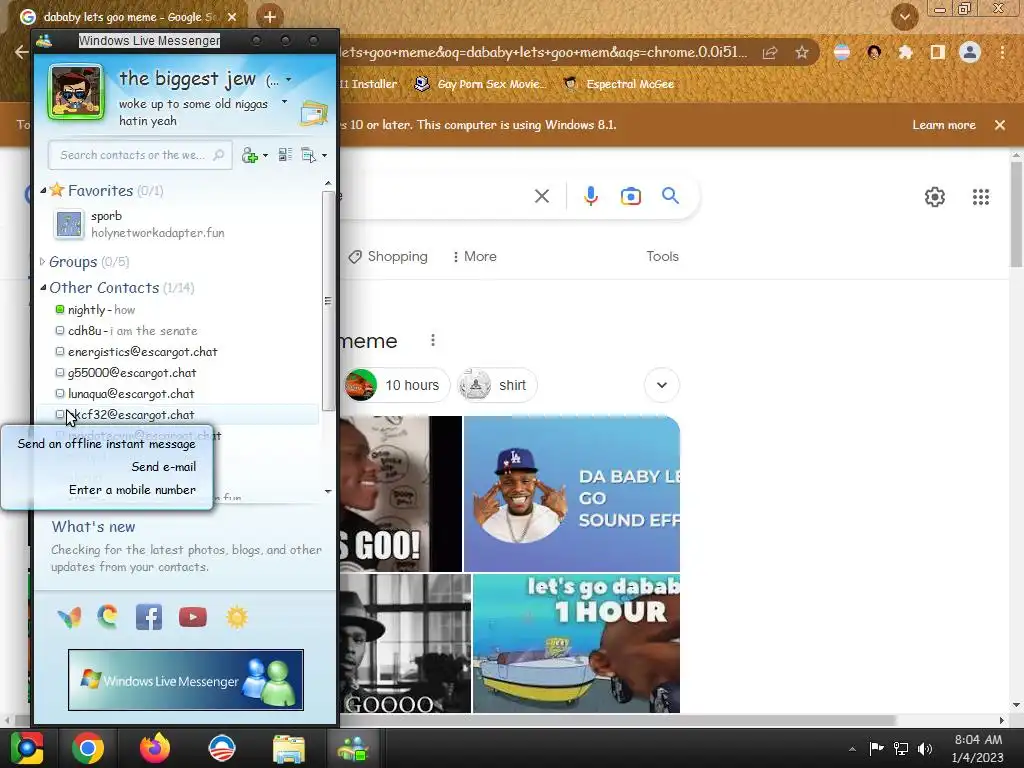
Task: Open the display name dropdown arrow
Action: pos(289,80)
